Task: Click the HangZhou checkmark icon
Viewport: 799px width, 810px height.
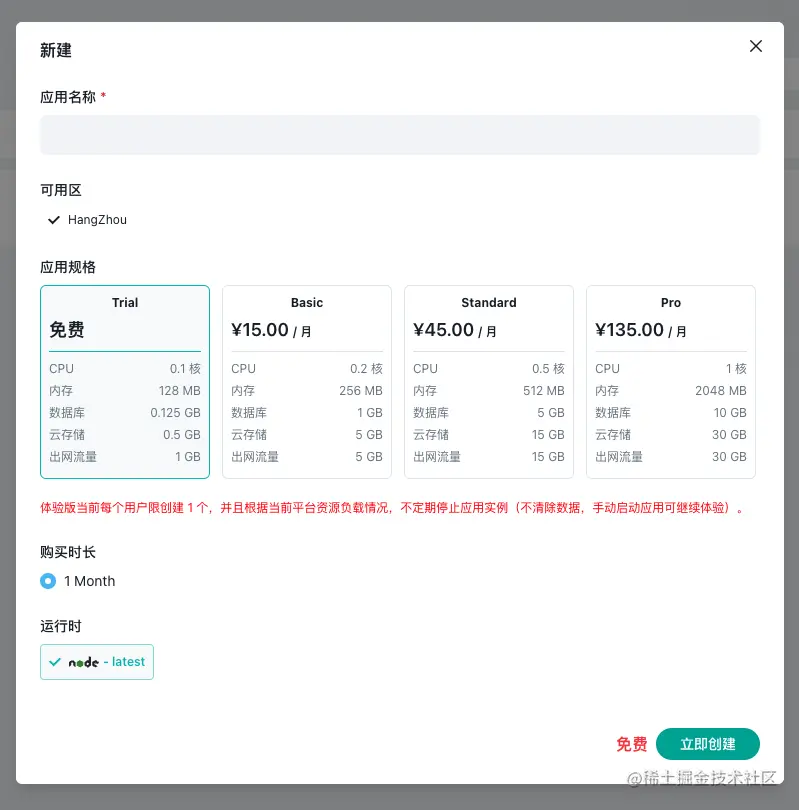Action: [x=54, y=220]
